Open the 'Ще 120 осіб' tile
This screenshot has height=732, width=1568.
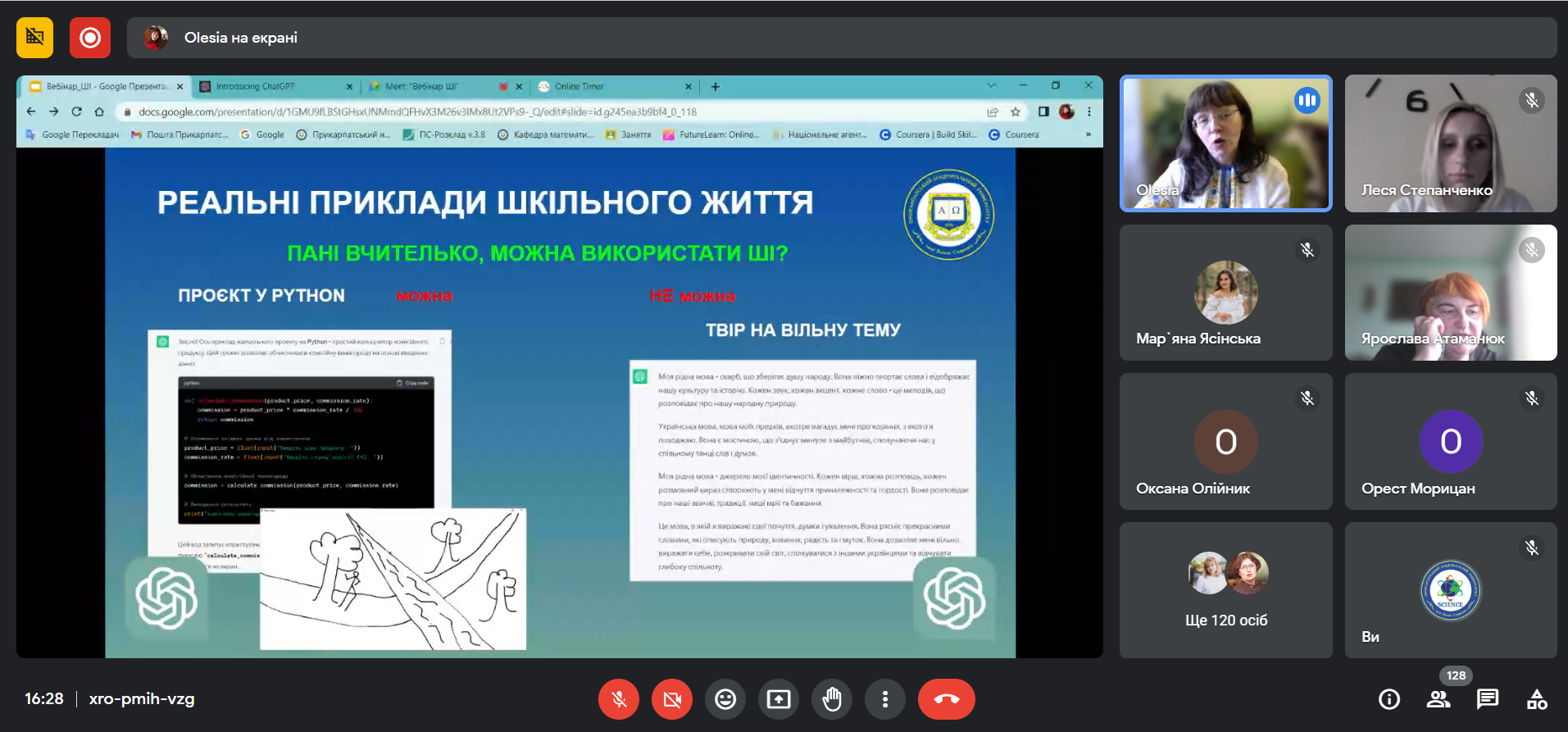coord(1225,590)
